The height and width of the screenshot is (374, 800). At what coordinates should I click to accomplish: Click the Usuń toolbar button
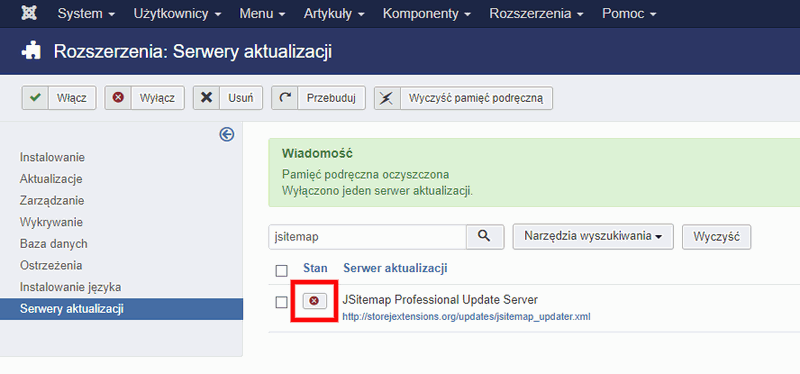228,97
